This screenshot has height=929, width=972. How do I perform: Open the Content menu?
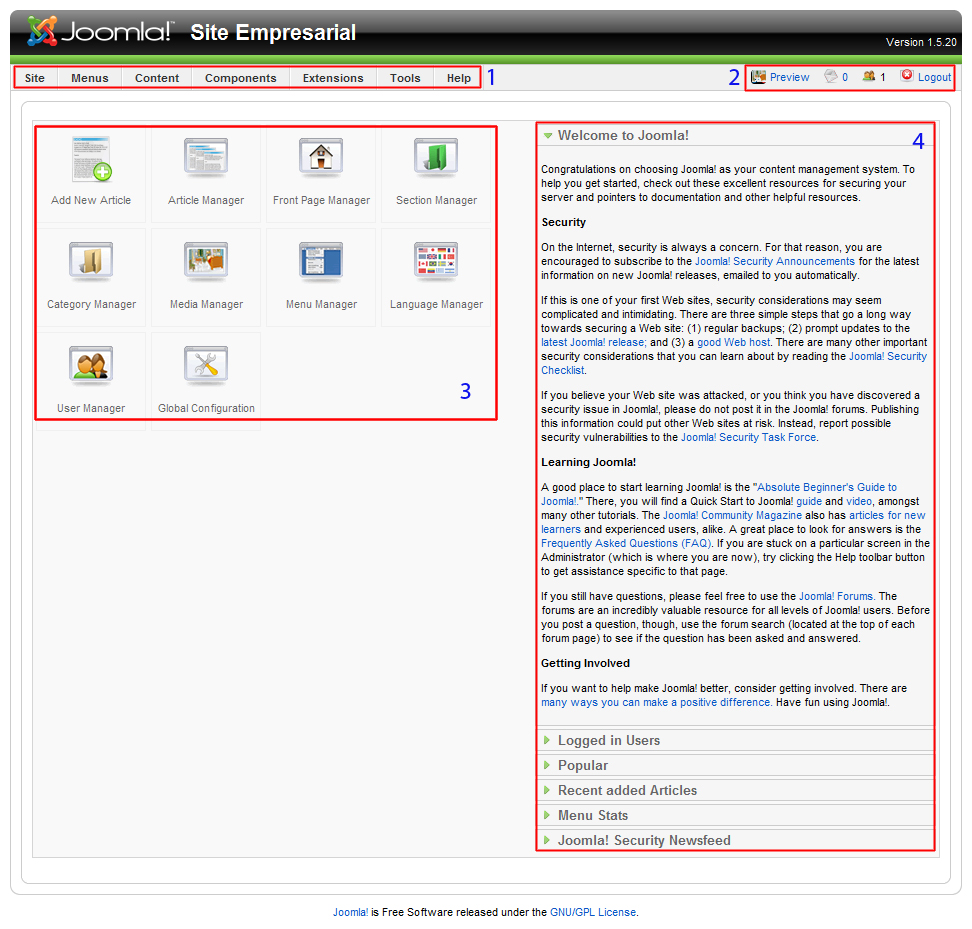point(157,78)
